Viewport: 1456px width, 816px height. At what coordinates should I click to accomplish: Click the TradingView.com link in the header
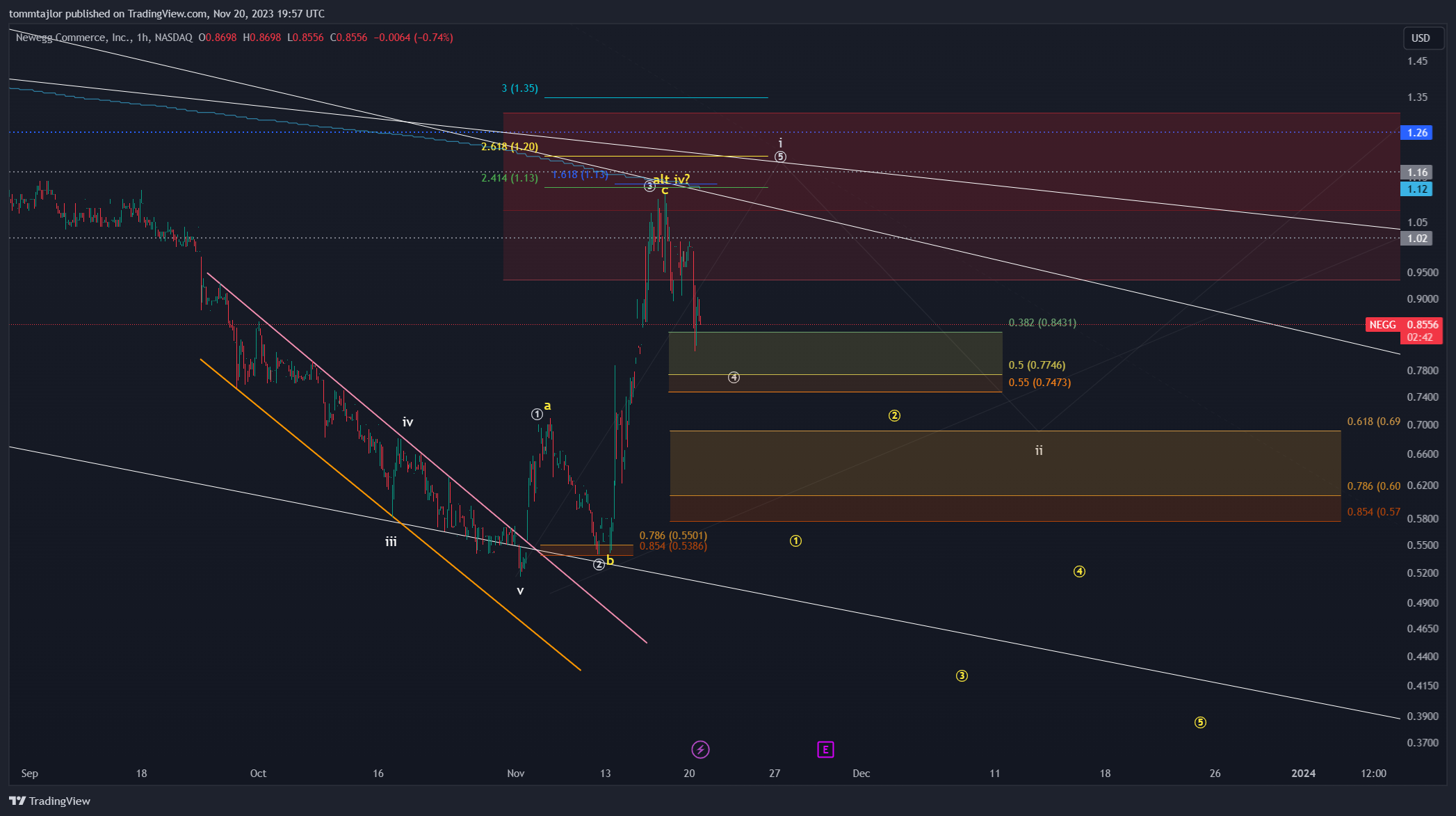coord(168,14)
